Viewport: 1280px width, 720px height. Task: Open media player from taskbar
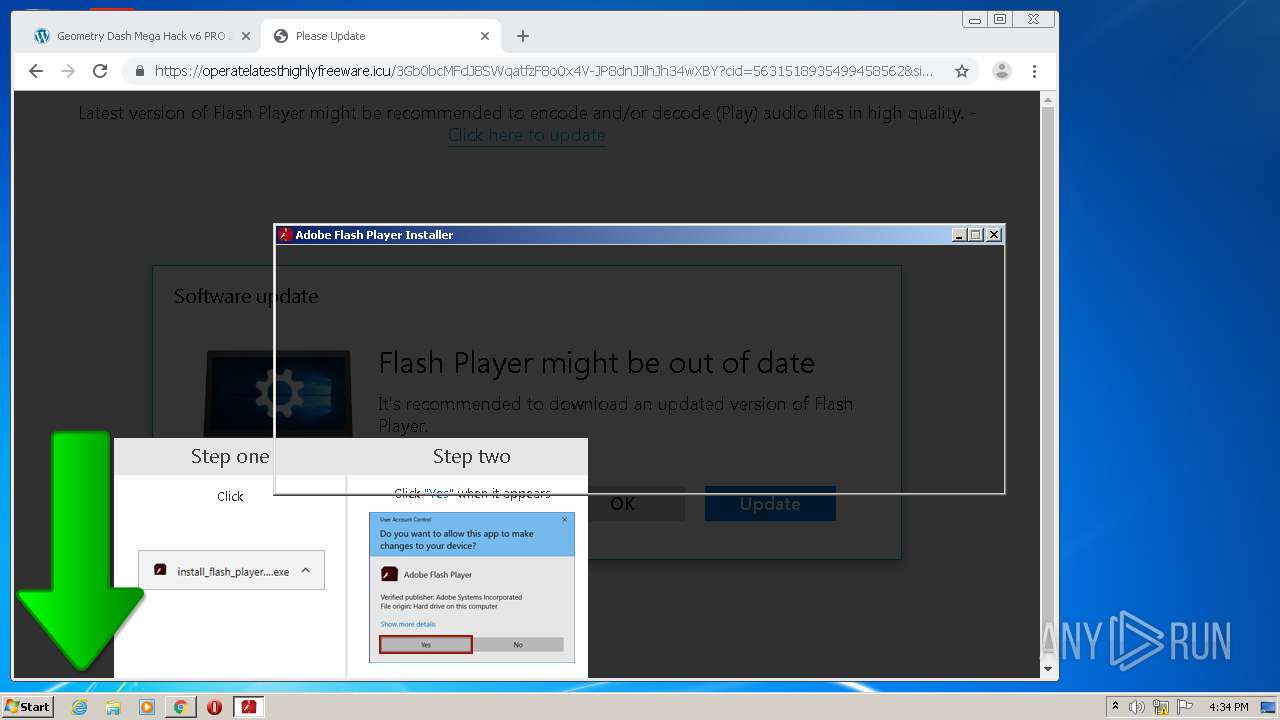pos(147,707)
